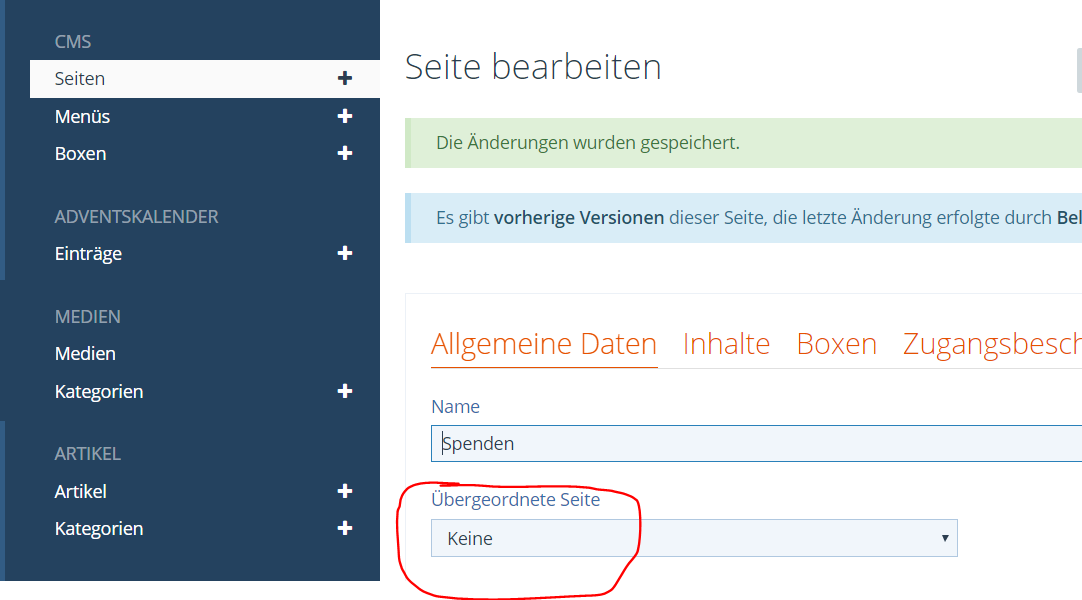This screenshot has width=1082, height=600.
Task: Open Seiten in the sidebar
Action: (x=80, y=79)
